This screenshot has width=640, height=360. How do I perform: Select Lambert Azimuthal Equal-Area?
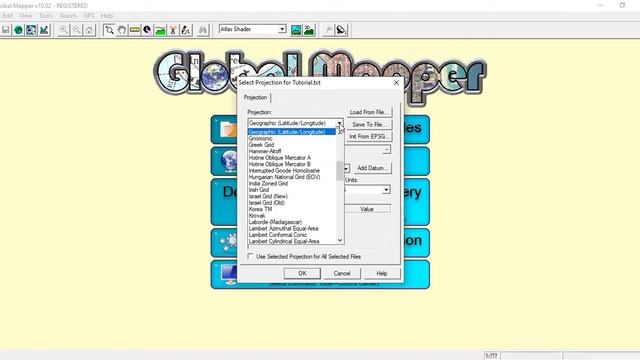click(292, 229)
